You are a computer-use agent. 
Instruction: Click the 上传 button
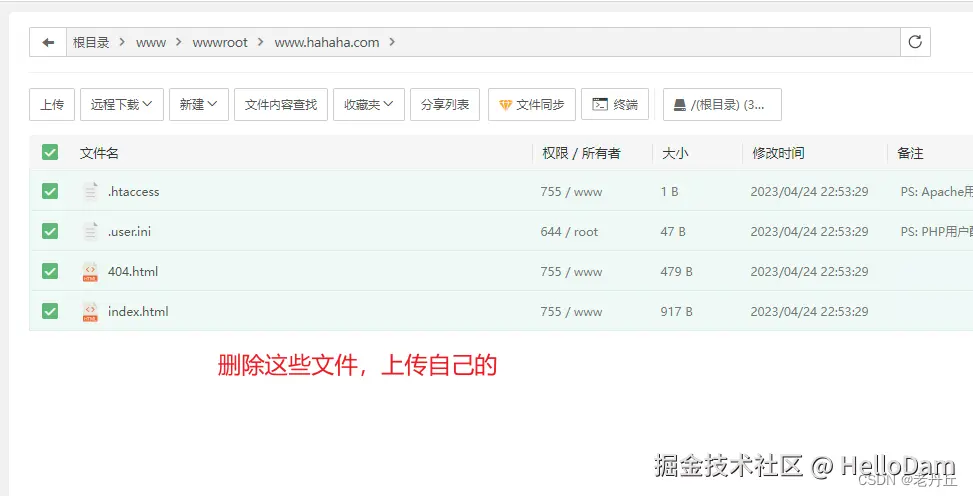tap(52, 104)
